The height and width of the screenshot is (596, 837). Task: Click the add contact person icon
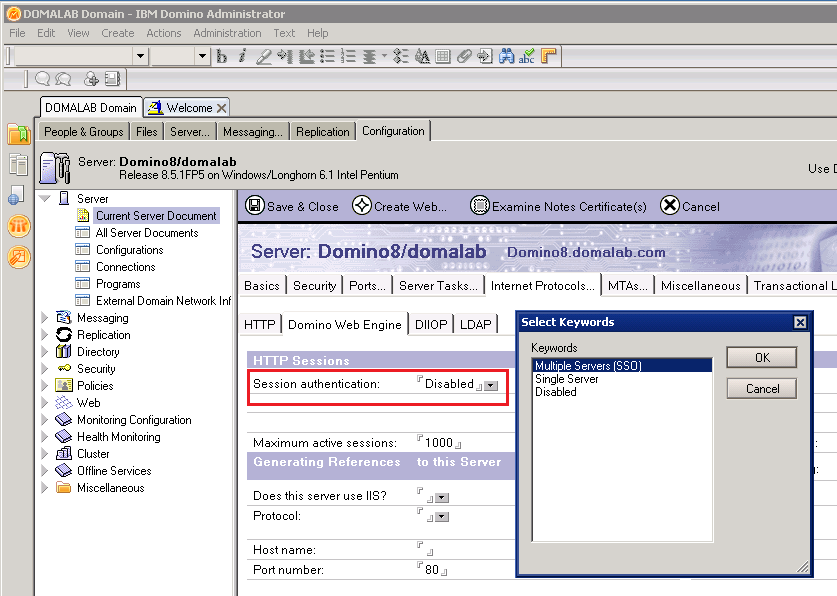pyautogui.click(x=91, y=79)
